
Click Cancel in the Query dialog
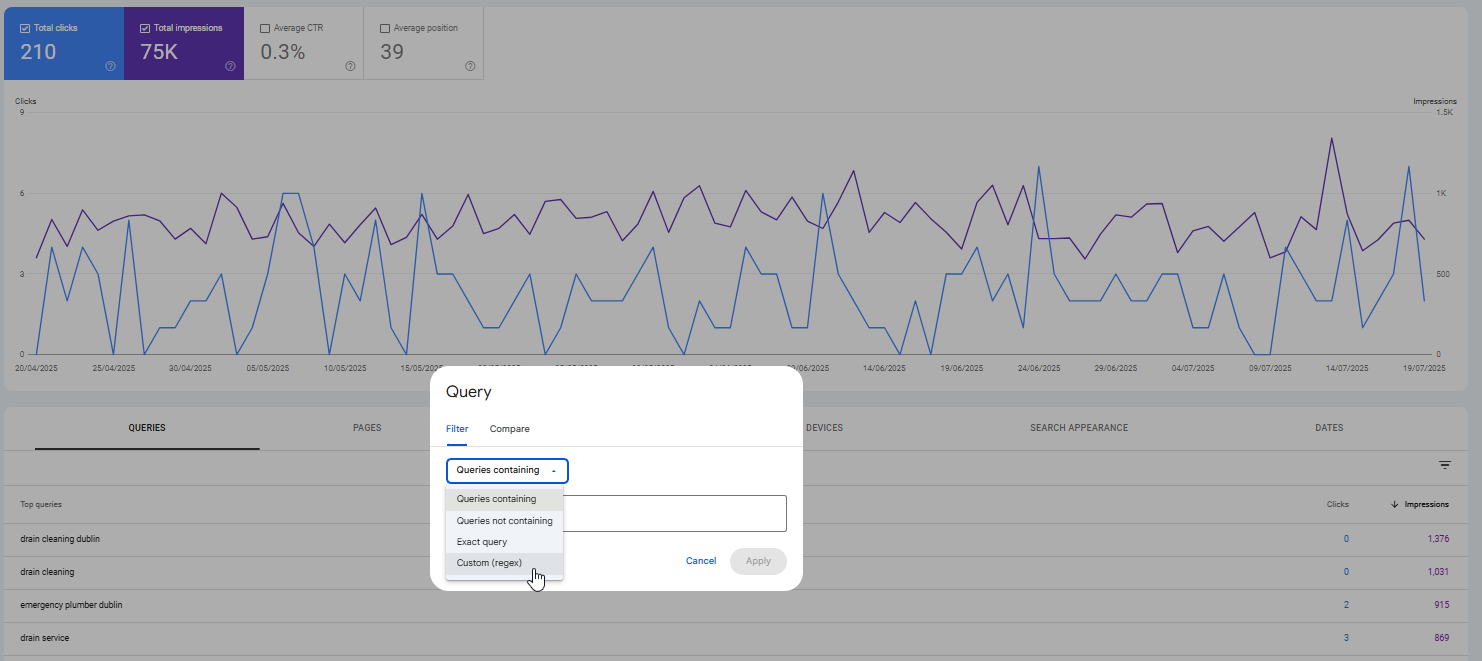point(701,561)
